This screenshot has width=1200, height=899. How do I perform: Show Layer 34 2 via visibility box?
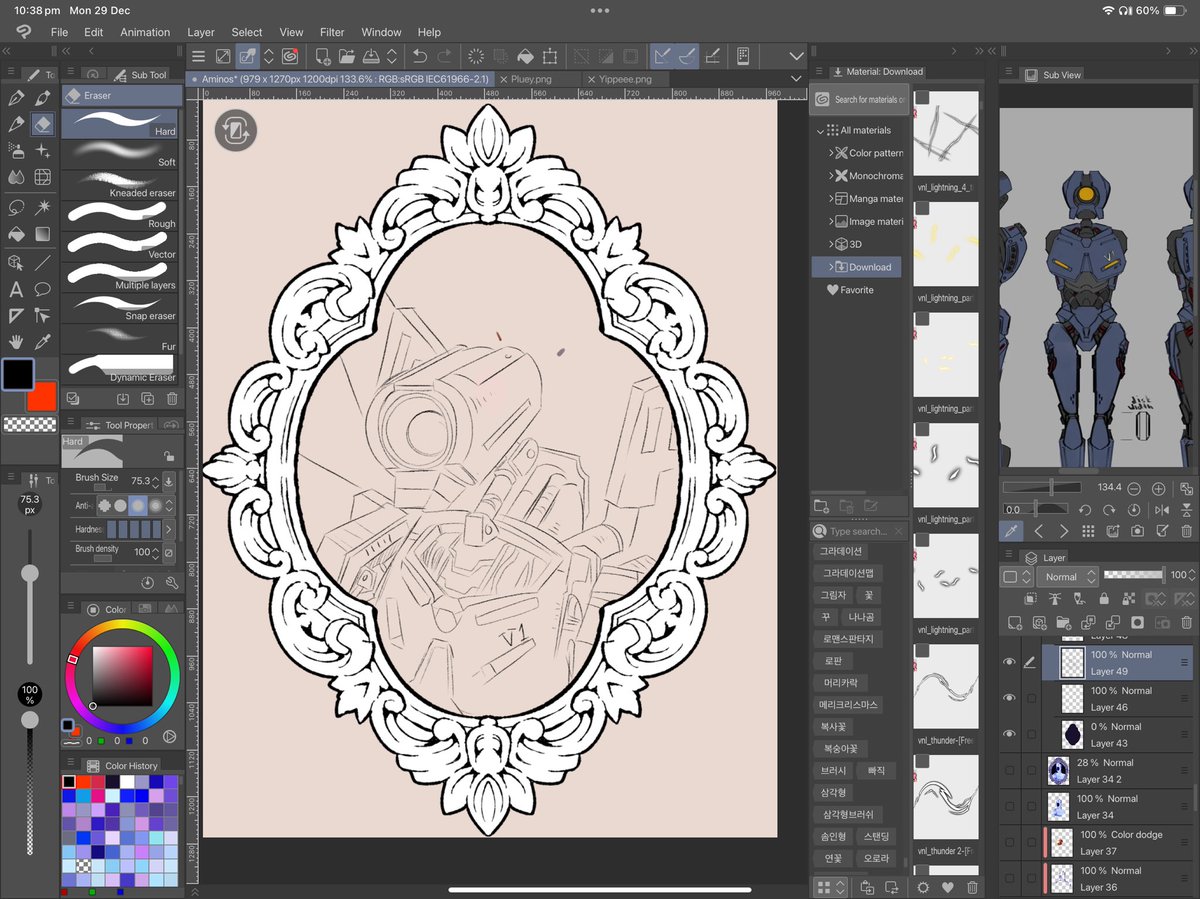pos(1009,770)
